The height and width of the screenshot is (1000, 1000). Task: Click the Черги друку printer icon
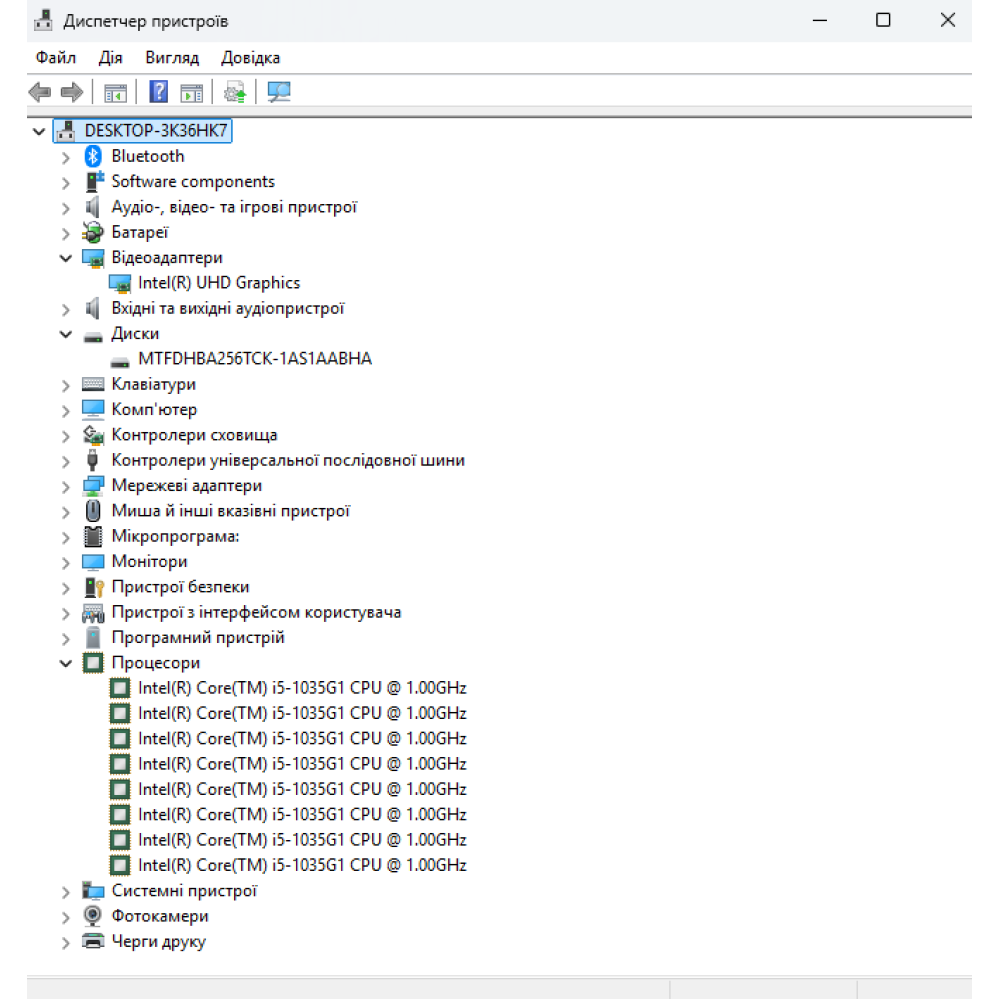tap(93, 942)
